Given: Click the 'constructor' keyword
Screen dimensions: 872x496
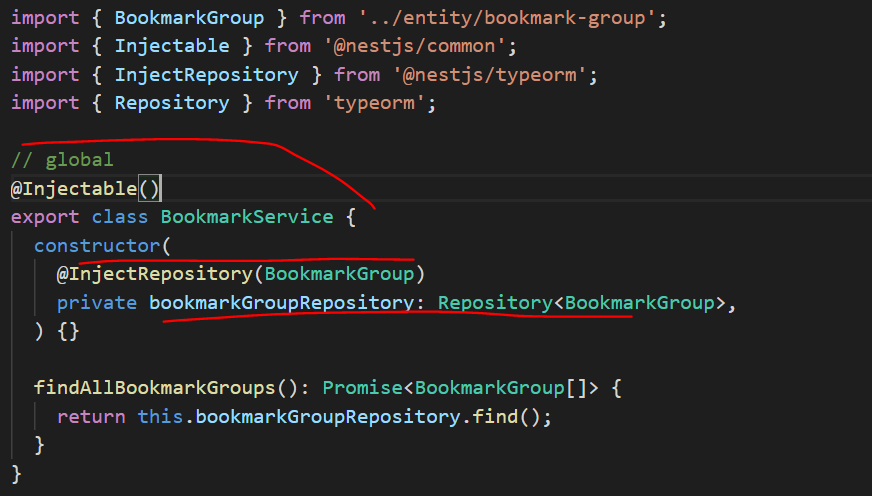Looking at the screenshot, I should (x=97, y=245).
